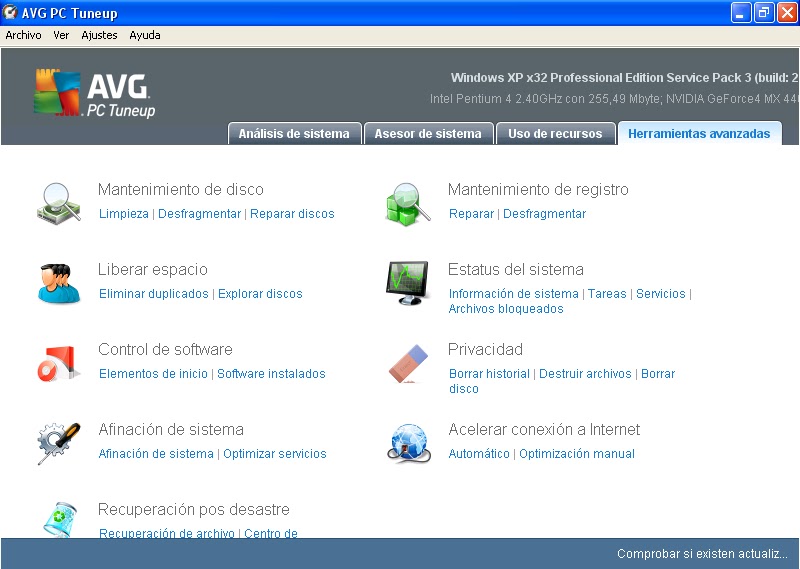
Task: Click the Tareas link
Action: [x=607, y=294]
